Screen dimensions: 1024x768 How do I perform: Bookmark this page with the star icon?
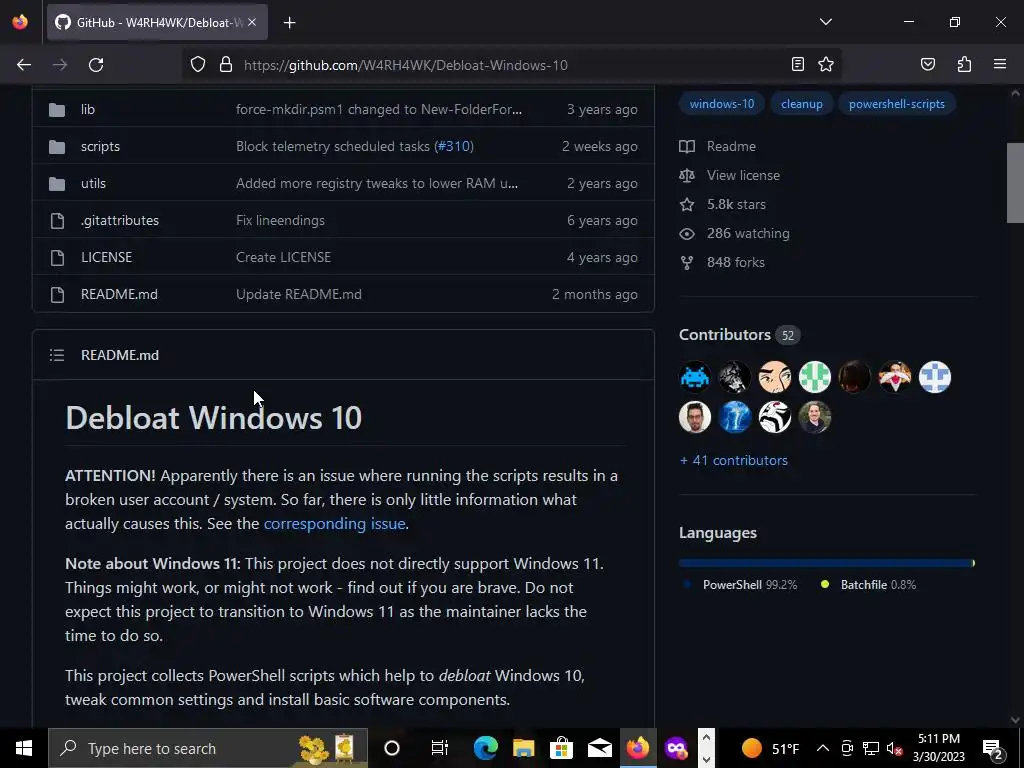[x=826, y=64]
